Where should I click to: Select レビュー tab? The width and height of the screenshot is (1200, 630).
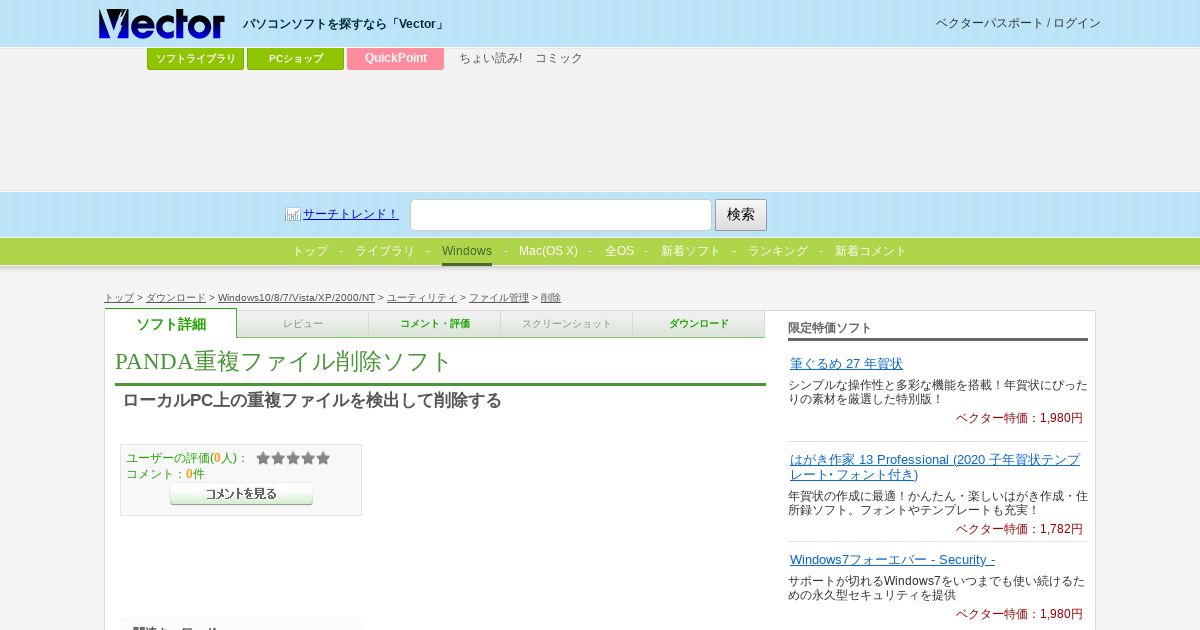pyautogui.click(x=303, y=324)
